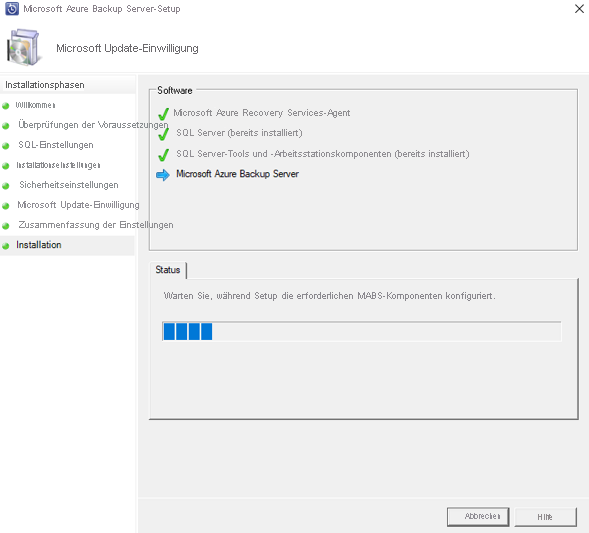Click green dot beside Microsoft Update-Einwilligung phase
Screen dimensions: 589x533
click(x=6, y=206)
